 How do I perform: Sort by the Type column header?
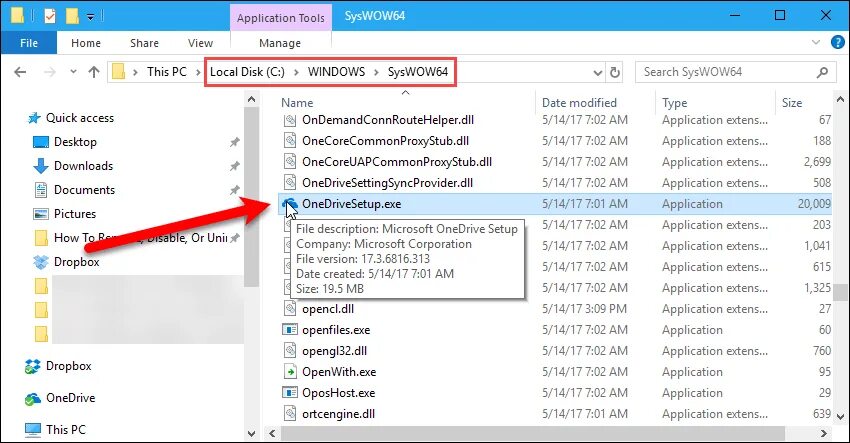tap(674, 102)
